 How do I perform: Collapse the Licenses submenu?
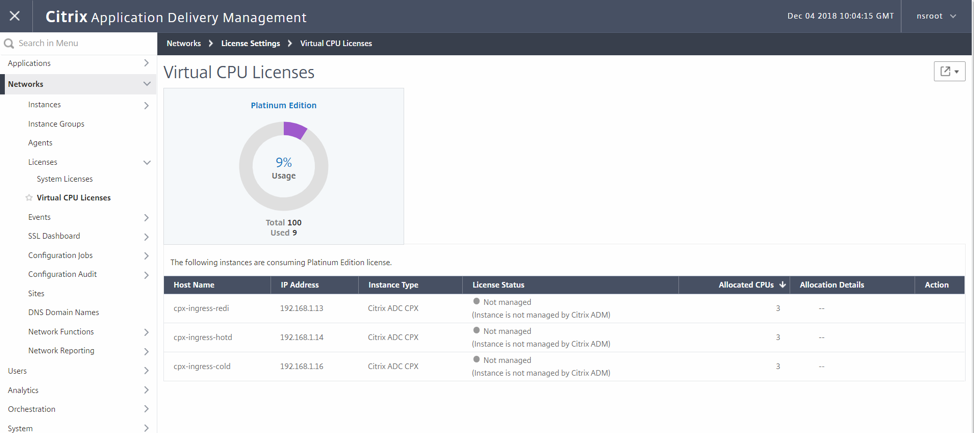coord(146,162)
